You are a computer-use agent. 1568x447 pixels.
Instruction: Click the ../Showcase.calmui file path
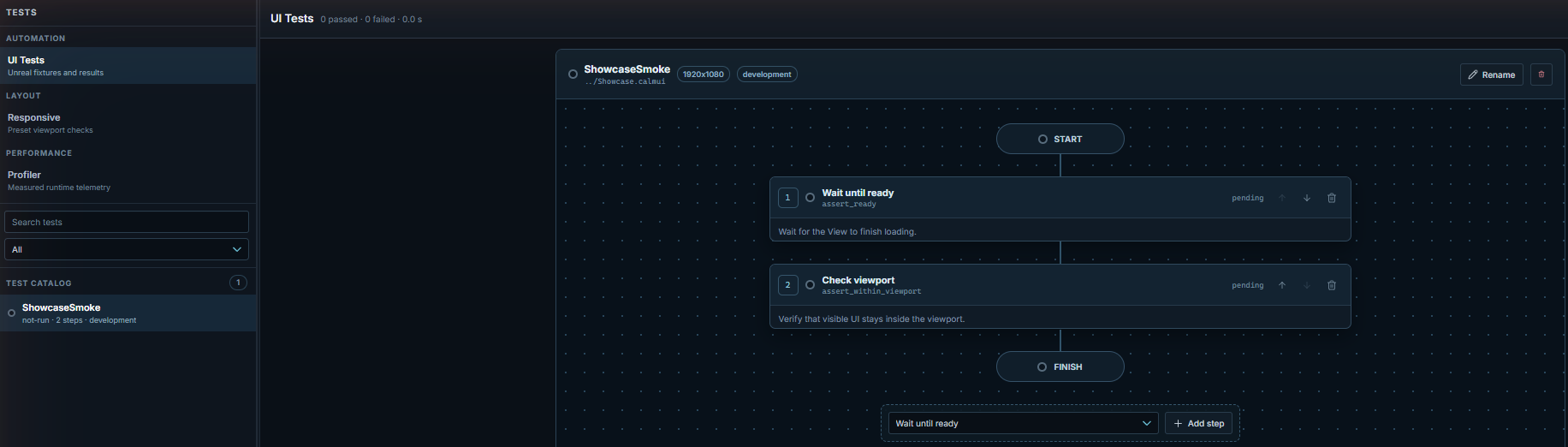point(626,82)
